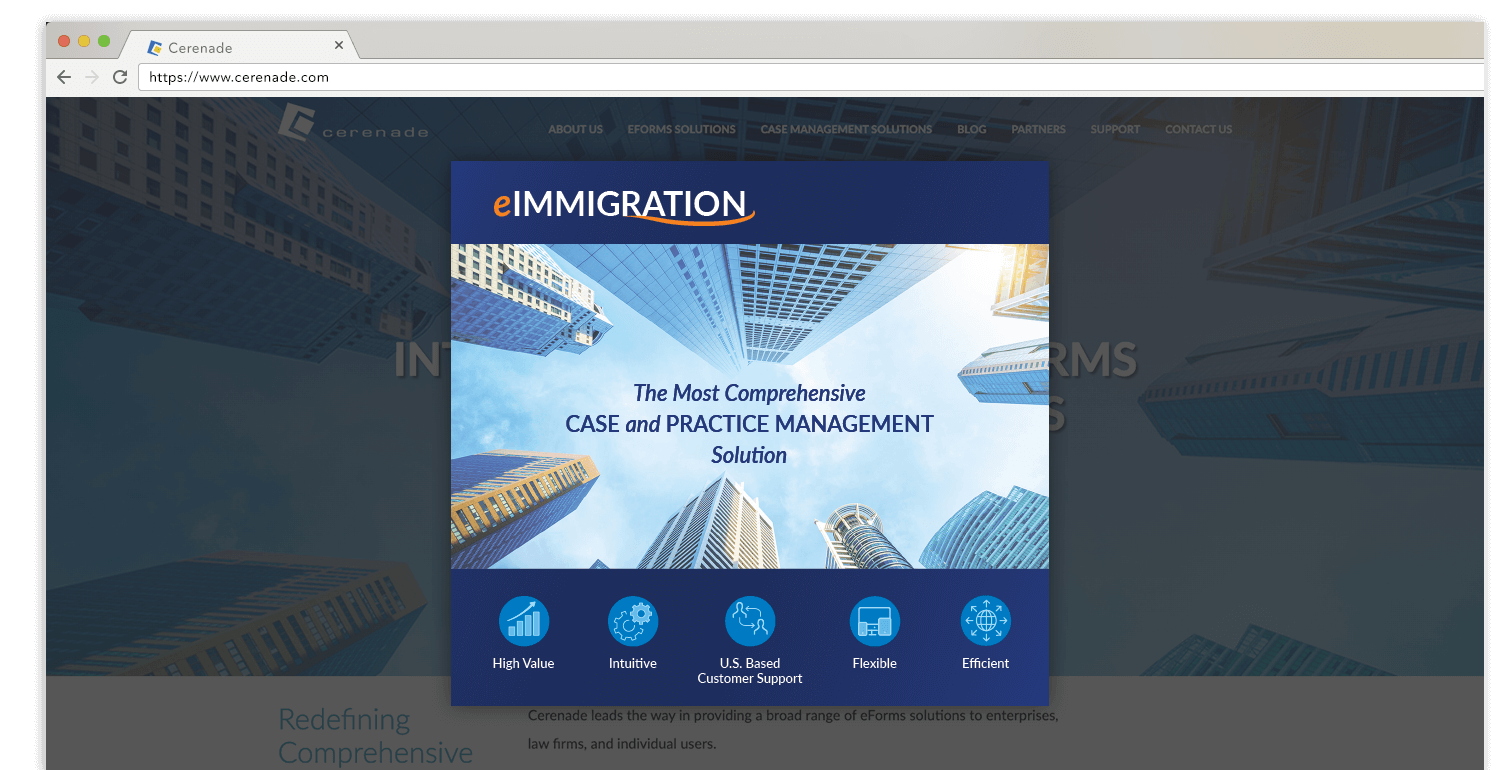Click Contact Us in navigation
This screenshot has height=770, width=1500.
coord(1198,129)
